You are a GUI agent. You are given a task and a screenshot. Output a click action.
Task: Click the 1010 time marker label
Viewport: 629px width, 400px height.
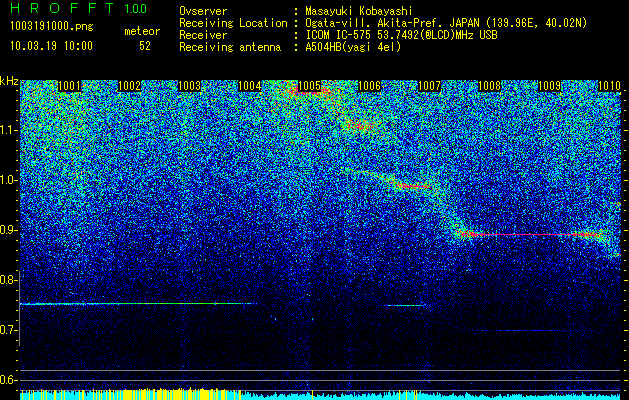point(609,86)
